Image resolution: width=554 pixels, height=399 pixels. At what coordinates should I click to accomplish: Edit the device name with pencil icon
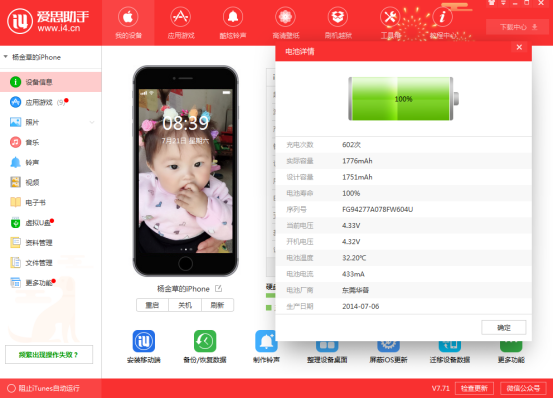[218, 288]
